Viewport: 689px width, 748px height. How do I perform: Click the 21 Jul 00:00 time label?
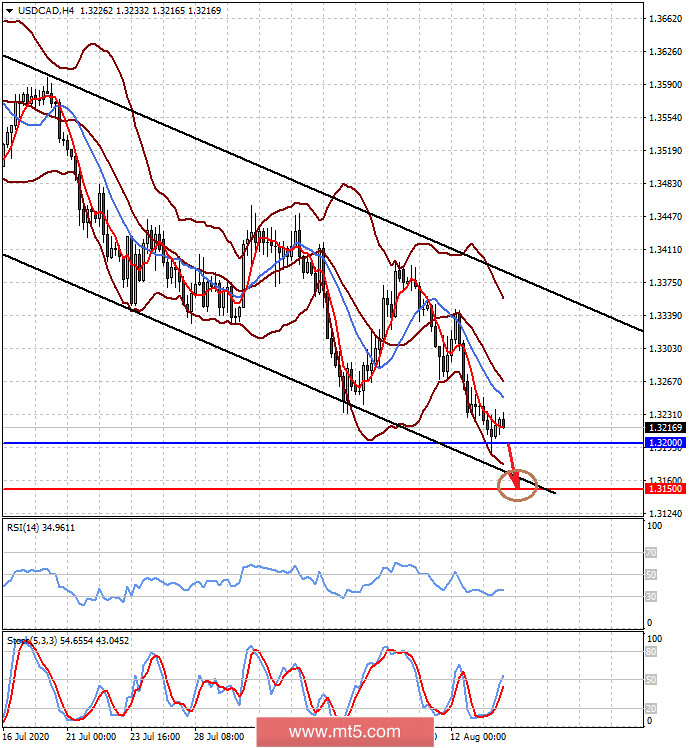point(91,737)
